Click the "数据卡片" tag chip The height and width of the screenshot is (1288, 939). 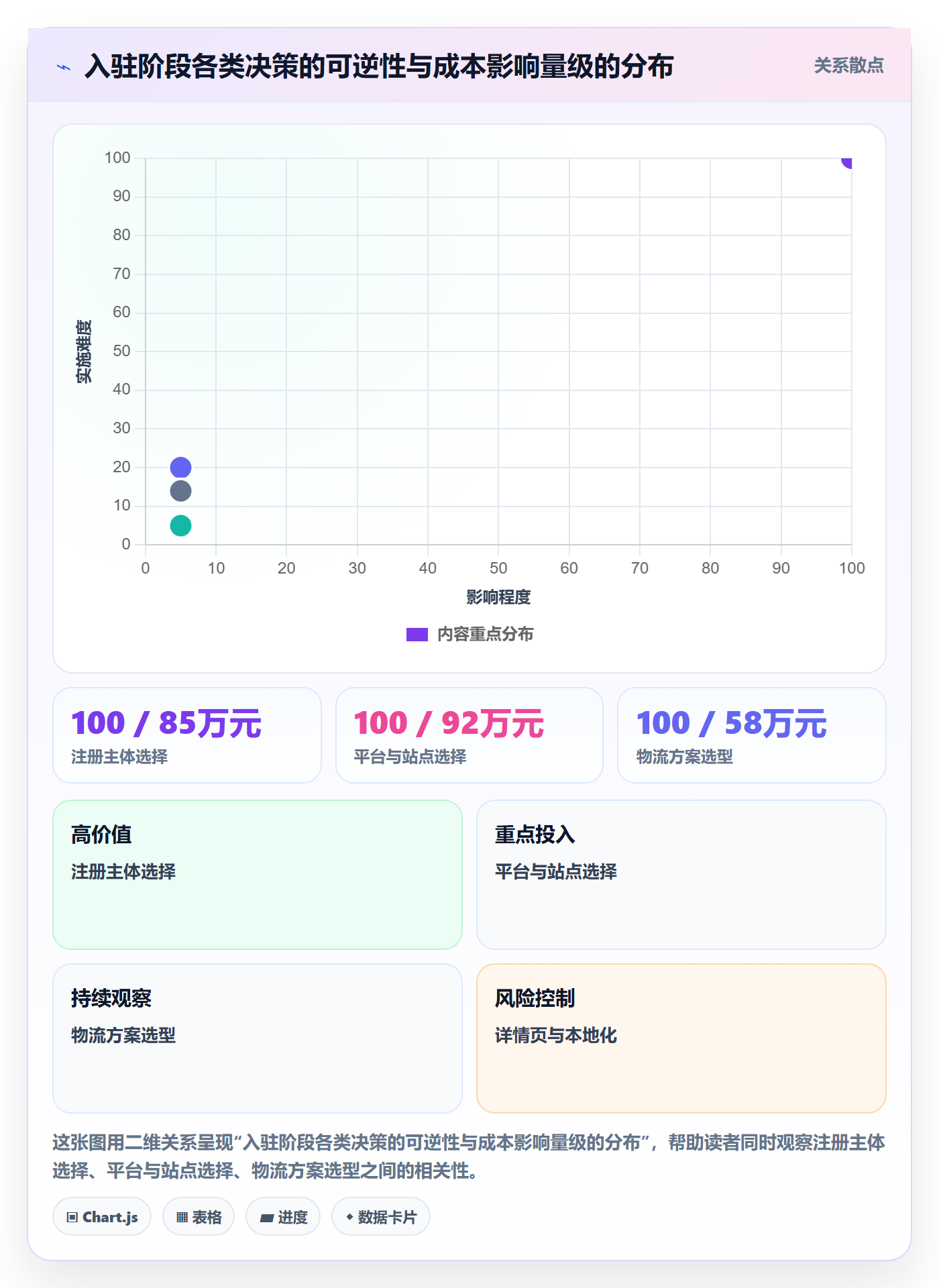(381, 1217)
